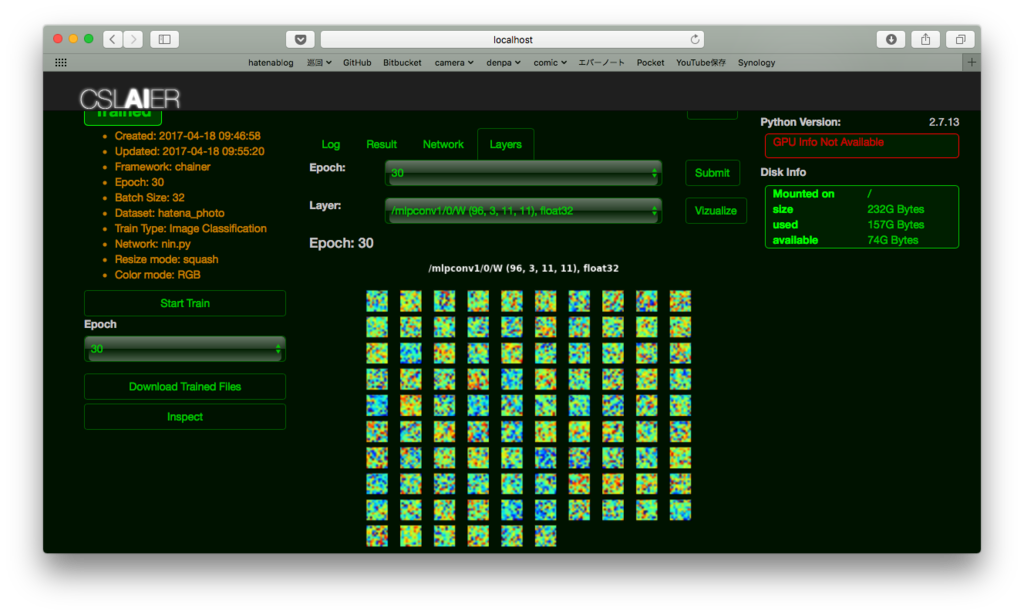Viewport: 1024px width, 615px height.
Task: Open the left sidebar Epoch dropdown
Action: point(185,349)
